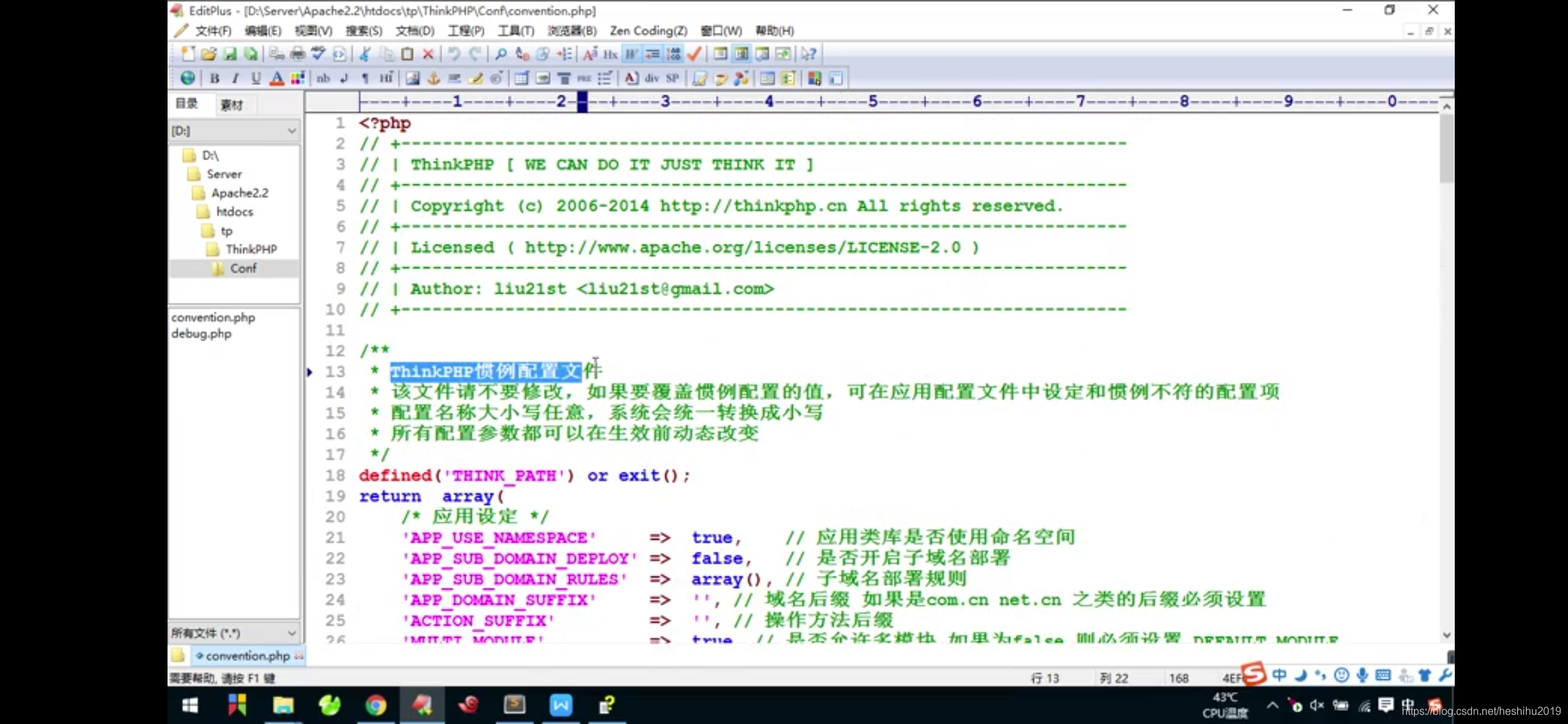The width and height of the screenshot is (1568, 724).
Task: Select the htdocs folder in tree
Action: coord(234,212)
